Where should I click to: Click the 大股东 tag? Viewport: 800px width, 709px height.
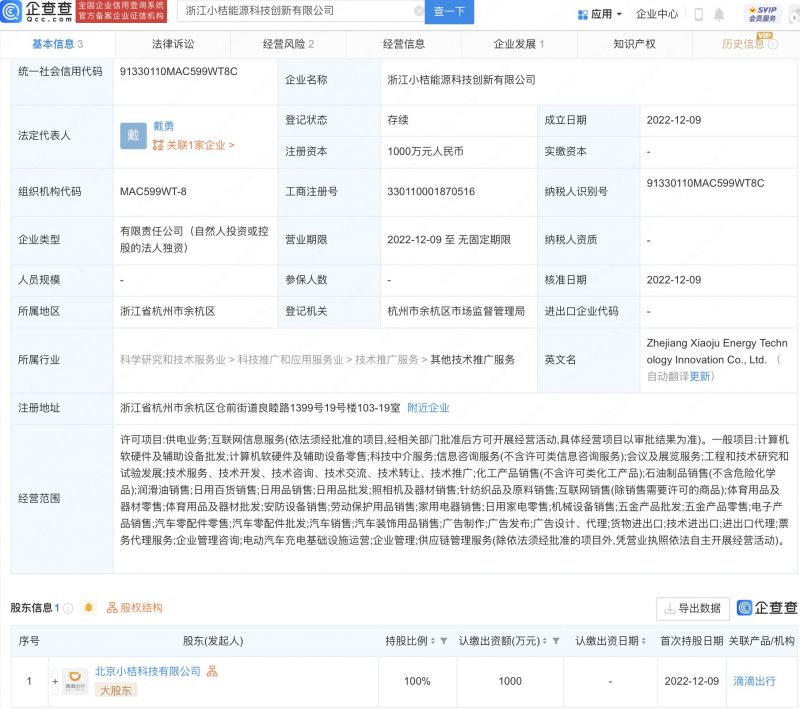pos(116,691)
